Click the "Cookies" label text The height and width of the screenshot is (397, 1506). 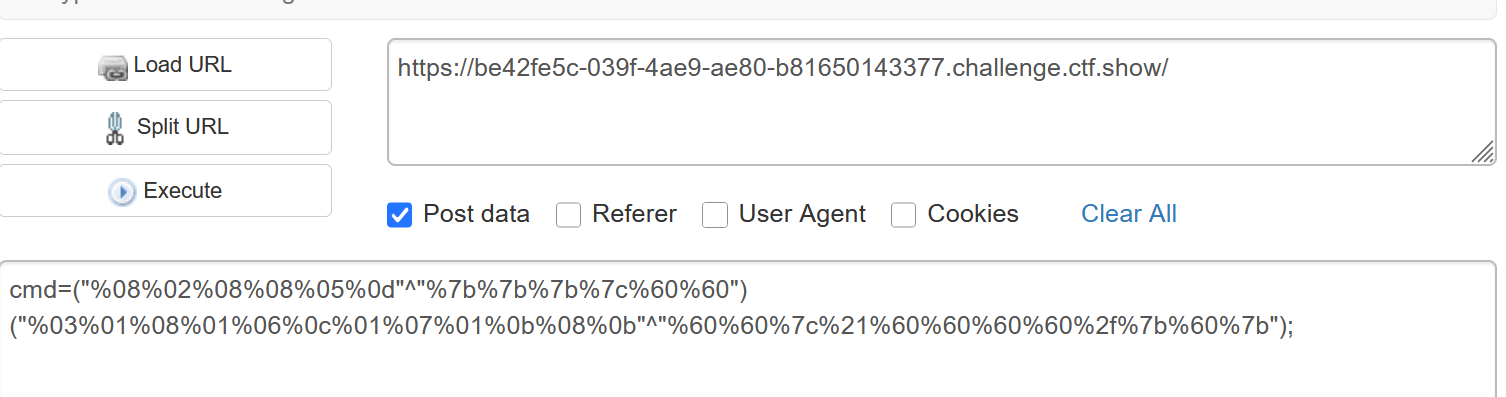pos(973,214)
